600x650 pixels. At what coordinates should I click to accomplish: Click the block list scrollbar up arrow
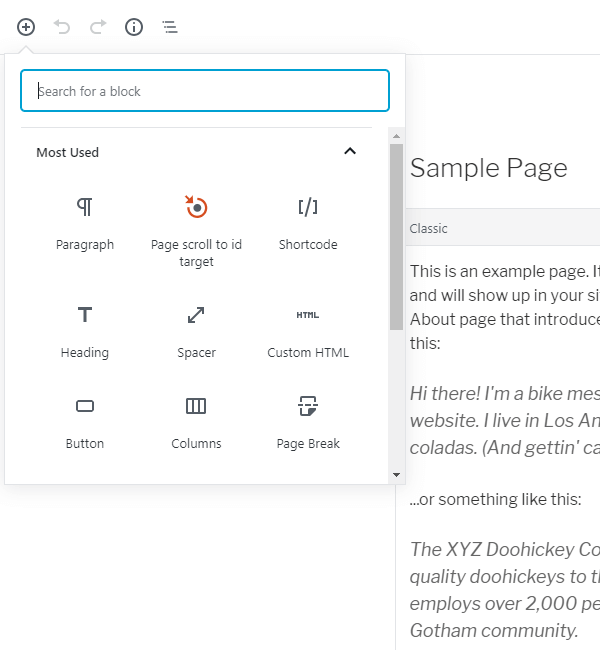pos(396,136)
